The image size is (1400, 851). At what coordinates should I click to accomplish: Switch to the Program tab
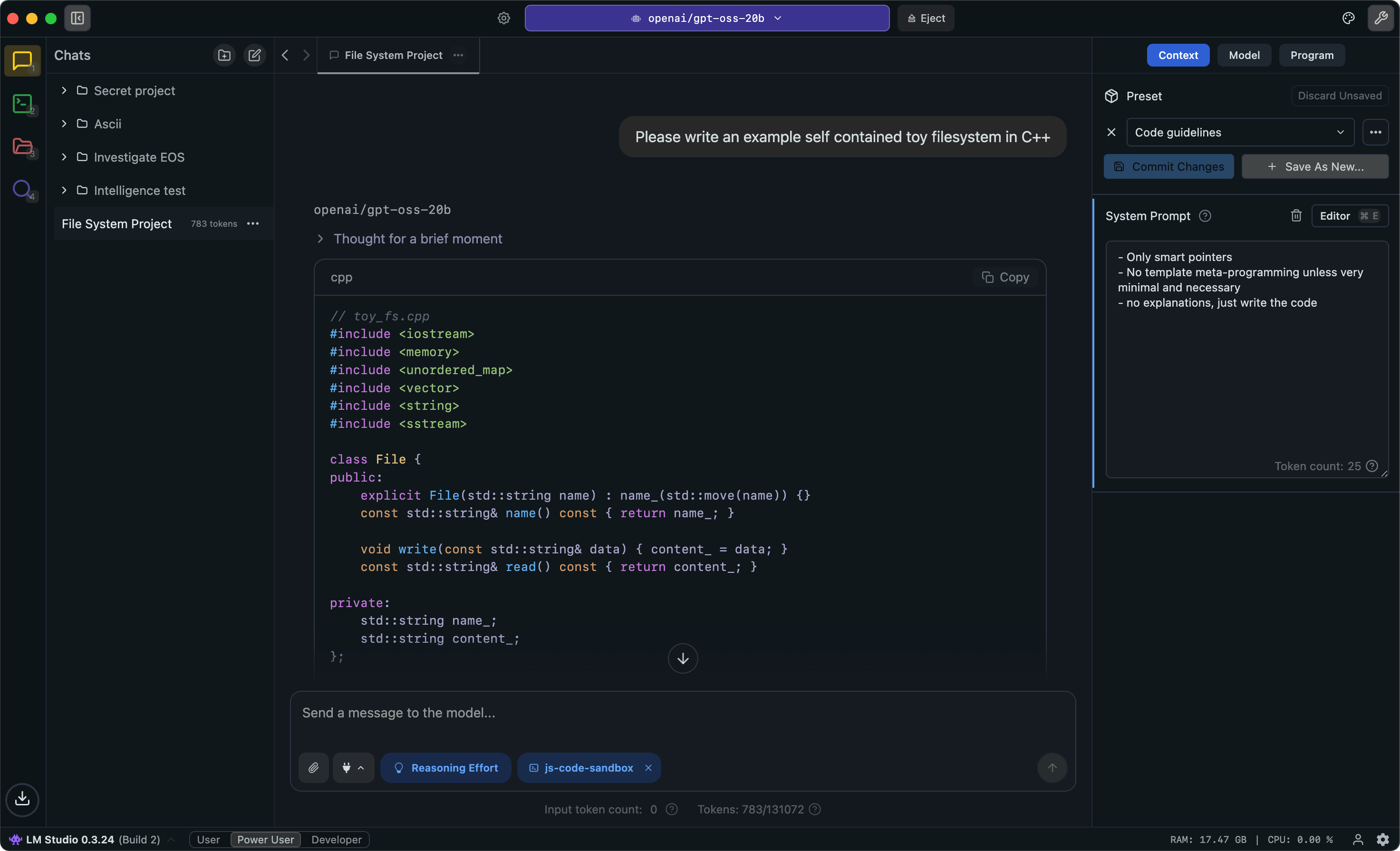coord(1312,55)
